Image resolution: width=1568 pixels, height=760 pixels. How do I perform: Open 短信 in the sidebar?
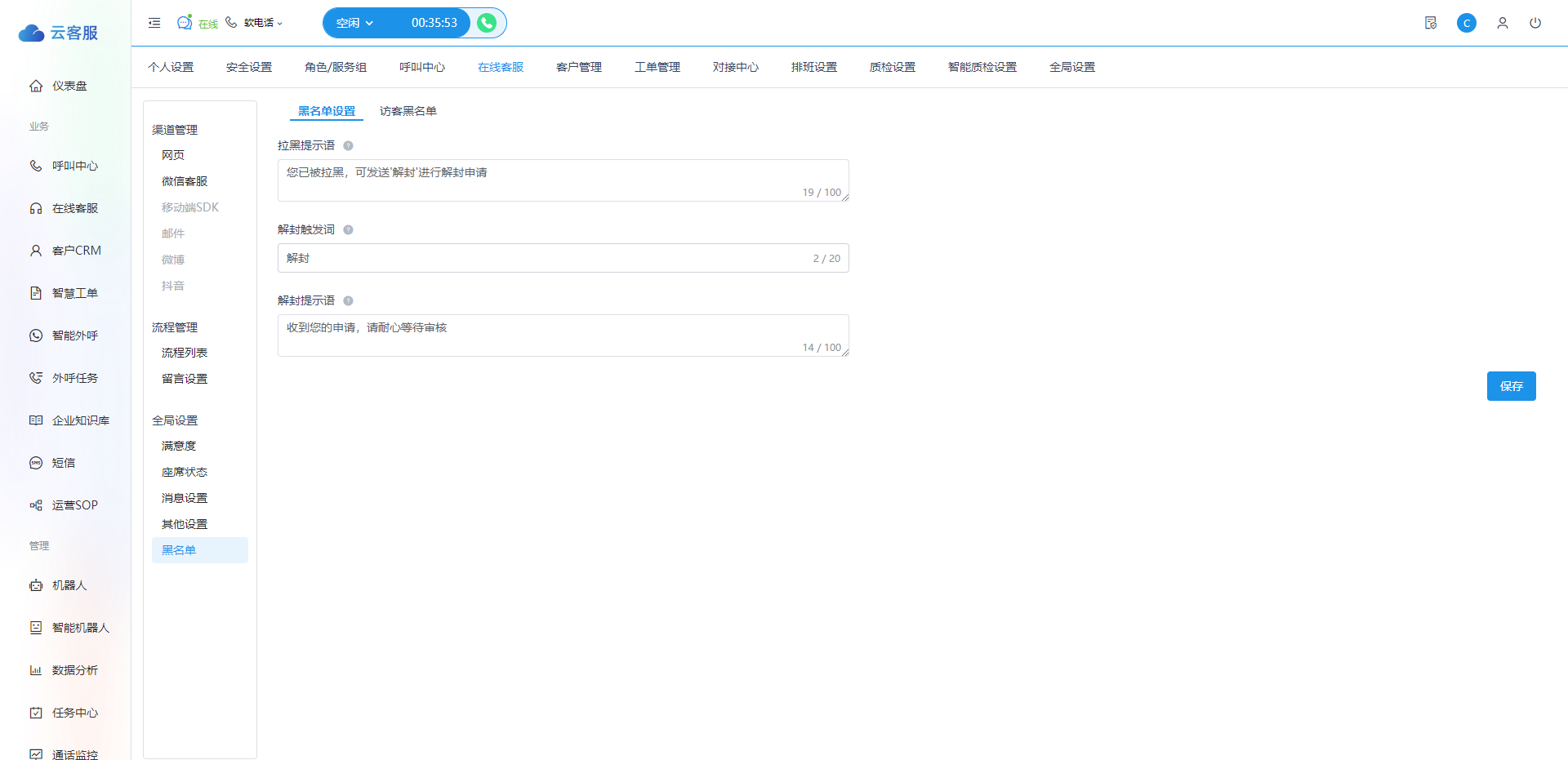[65, 463]
